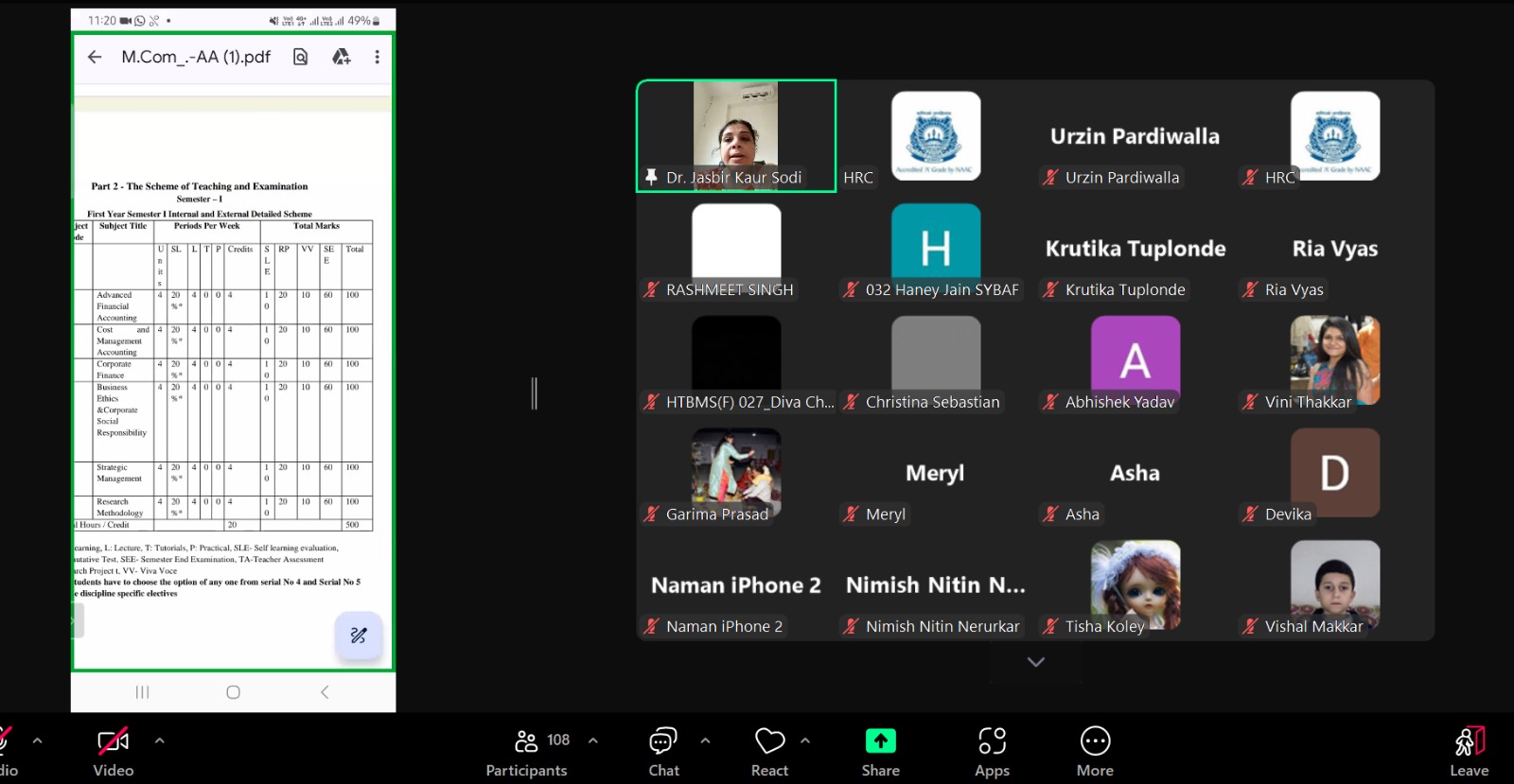Expand the chat options caret
The image size is (1514, 784).
(x=705, y=740)
